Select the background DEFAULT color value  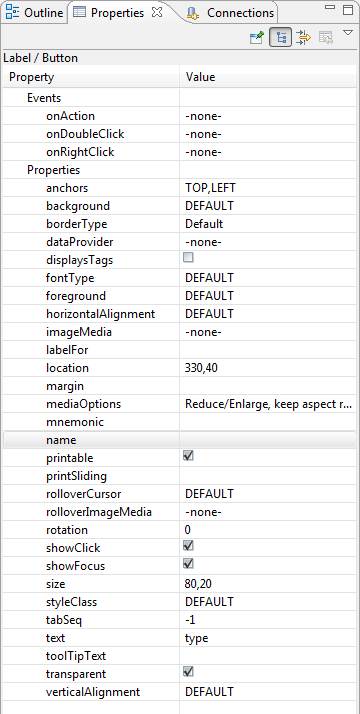coord(209,206)
